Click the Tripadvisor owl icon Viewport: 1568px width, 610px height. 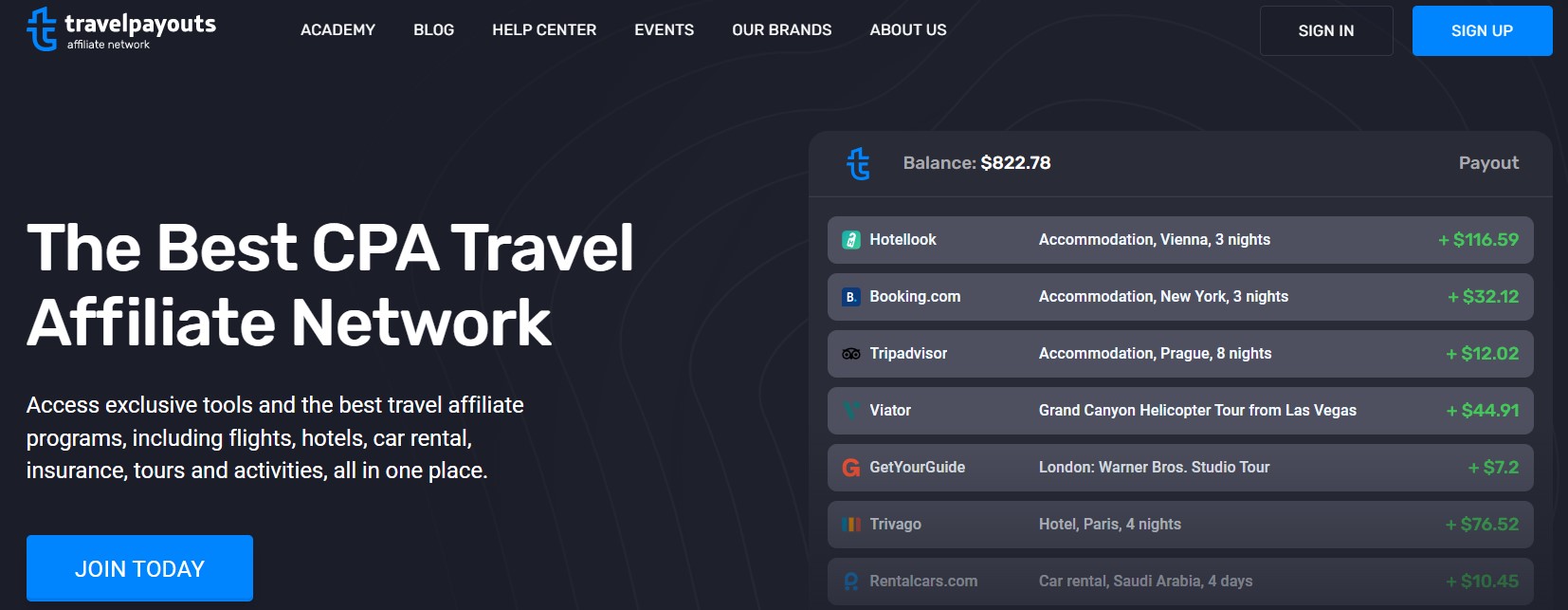[851, 354]
